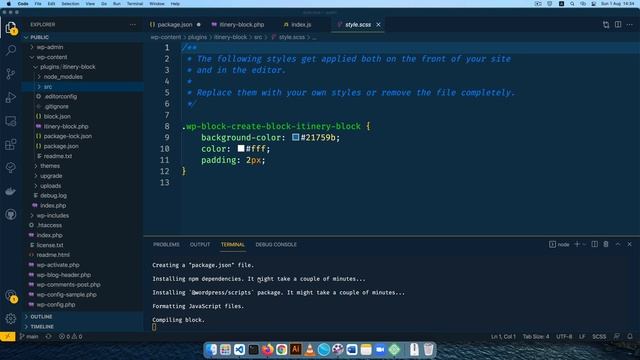Open the Remote Explorer view

coord(11,121)
